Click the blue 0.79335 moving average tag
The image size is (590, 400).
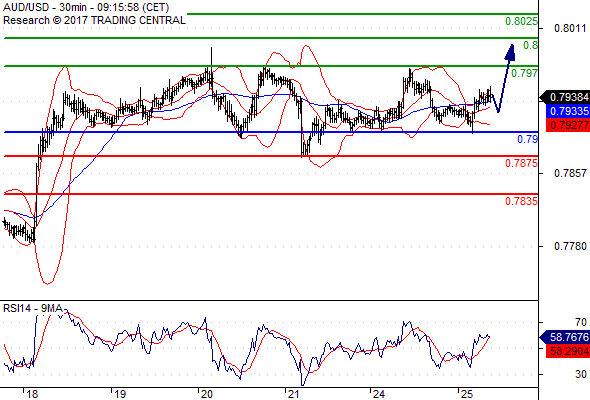(567, 111)
